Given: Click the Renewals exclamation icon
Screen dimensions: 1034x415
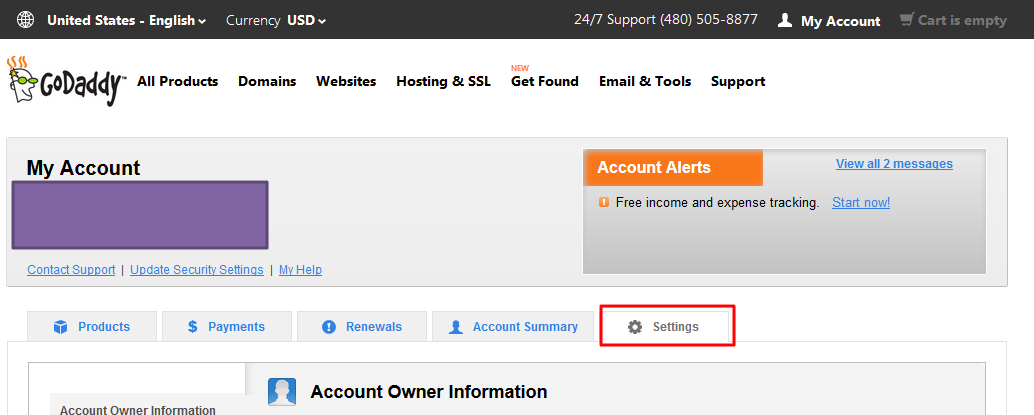Looking at the screenshot, I should click(x=328, y=327).
